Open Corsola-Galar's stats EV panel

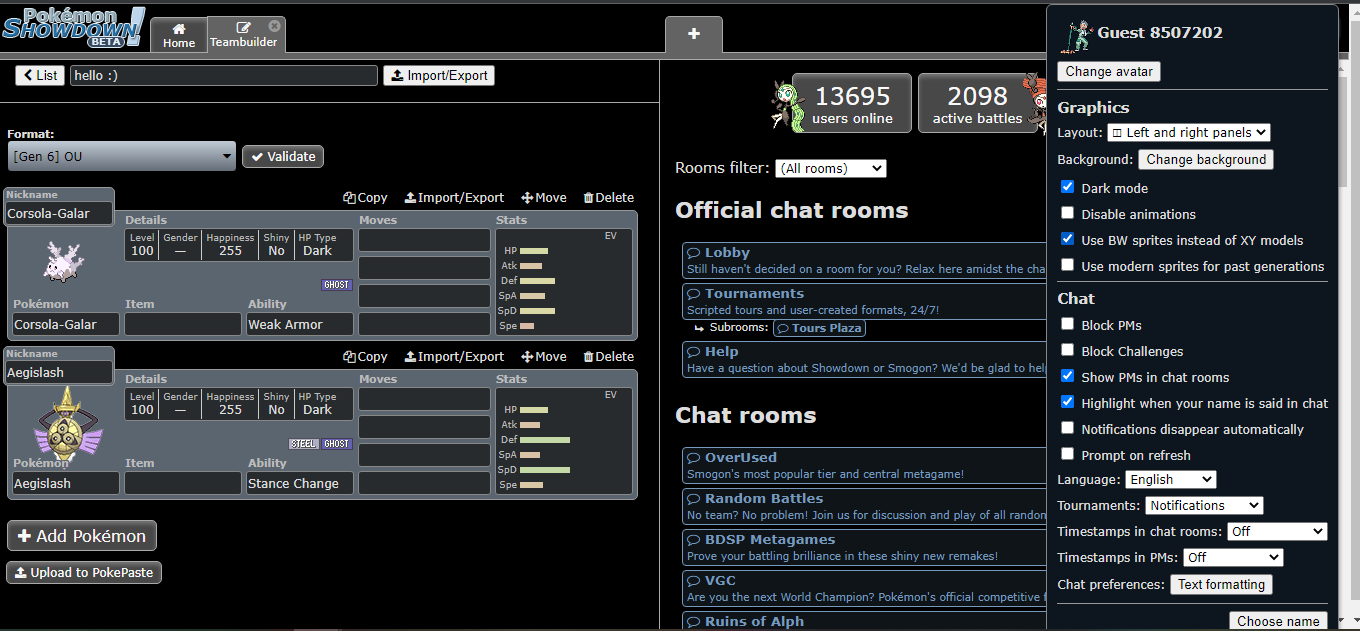[564, 282]
